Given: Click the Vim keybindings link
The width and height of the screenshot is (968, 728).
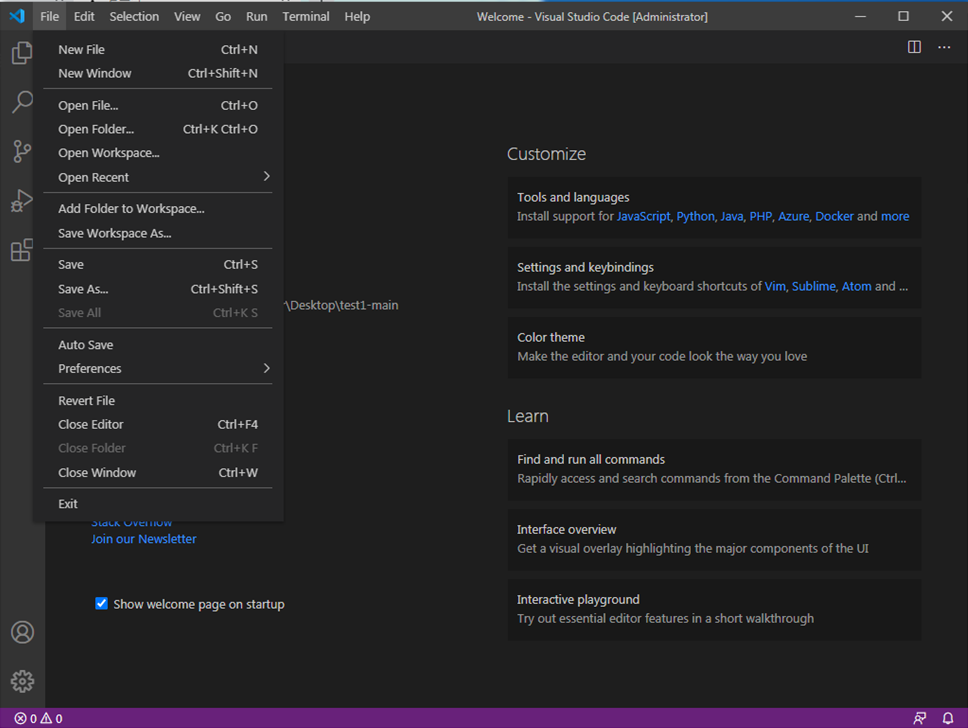Looking at the screenshot, I should (775, 286).
